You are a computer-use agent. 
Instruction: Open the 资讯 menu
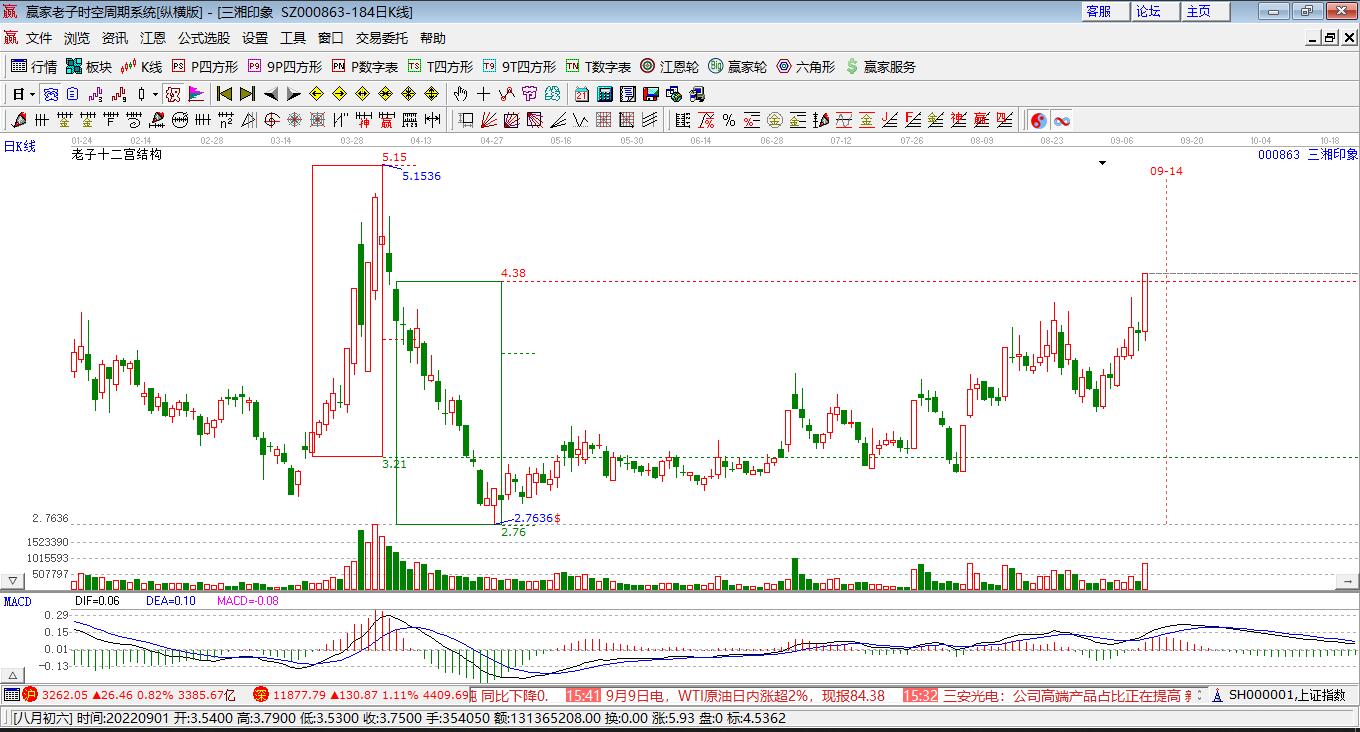[x=115, y=38]
